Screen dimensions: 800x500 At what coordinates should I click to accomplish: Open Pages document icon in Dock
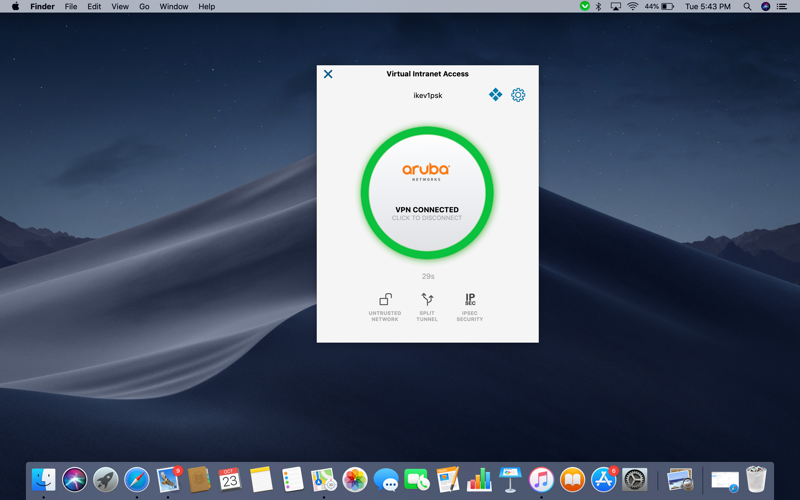(x=448, y=480)
